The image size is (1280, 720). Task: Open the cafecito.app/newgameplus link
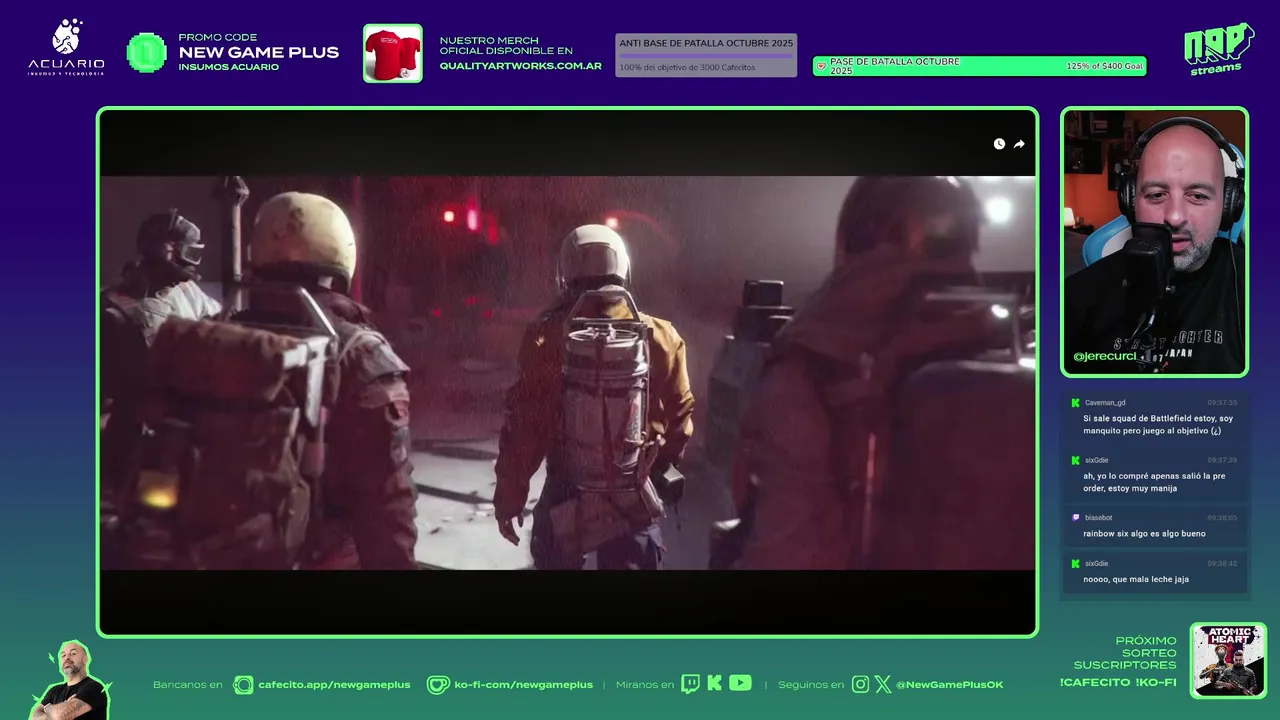point(334,685)
